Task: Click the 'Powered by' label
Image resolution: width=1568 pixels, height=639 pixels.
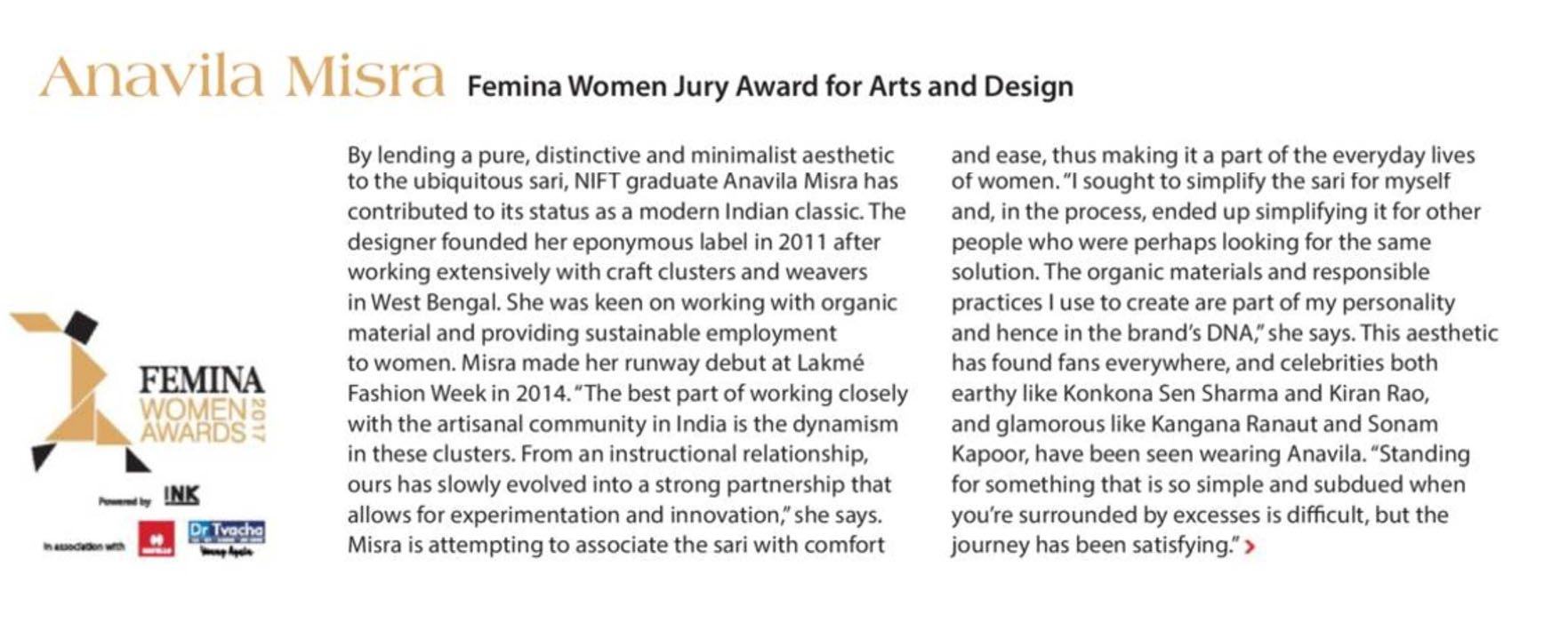Action: 125,501
